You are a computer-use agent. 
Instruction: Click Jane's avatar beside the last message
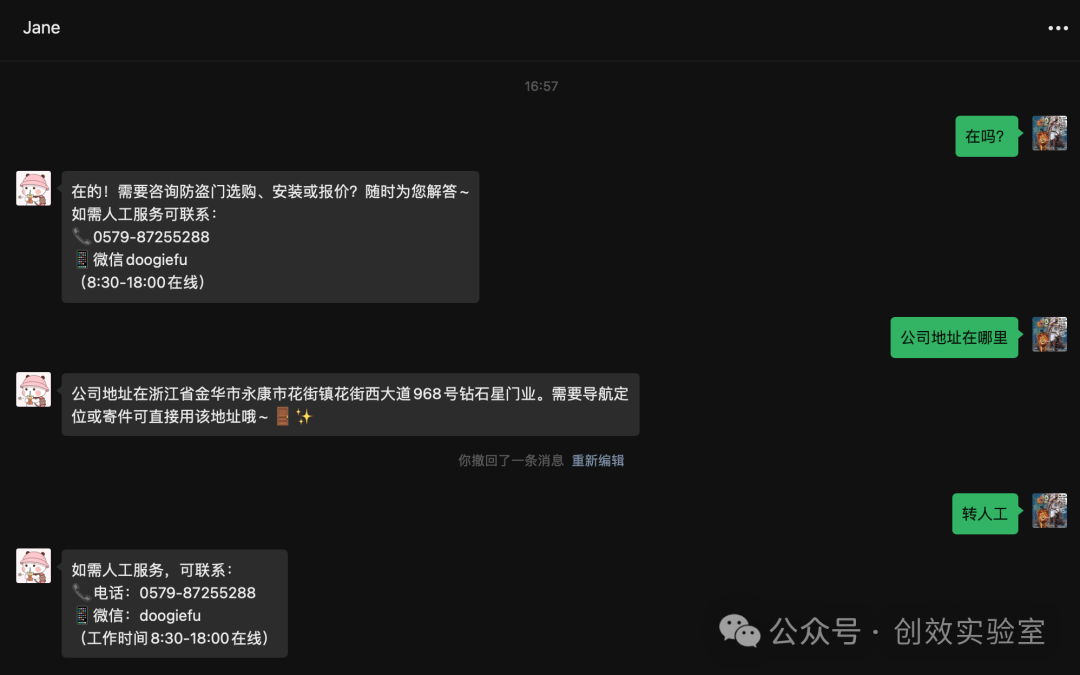click(x=33, y=565)
